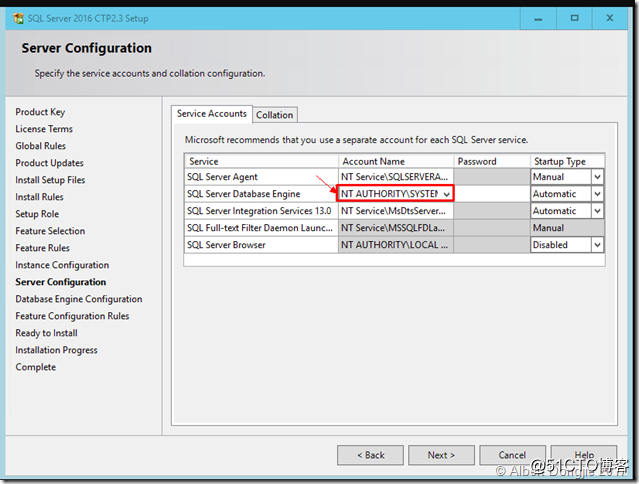Close the SQL Server setup window
The image size is (639, 484).
click(610, 18)
